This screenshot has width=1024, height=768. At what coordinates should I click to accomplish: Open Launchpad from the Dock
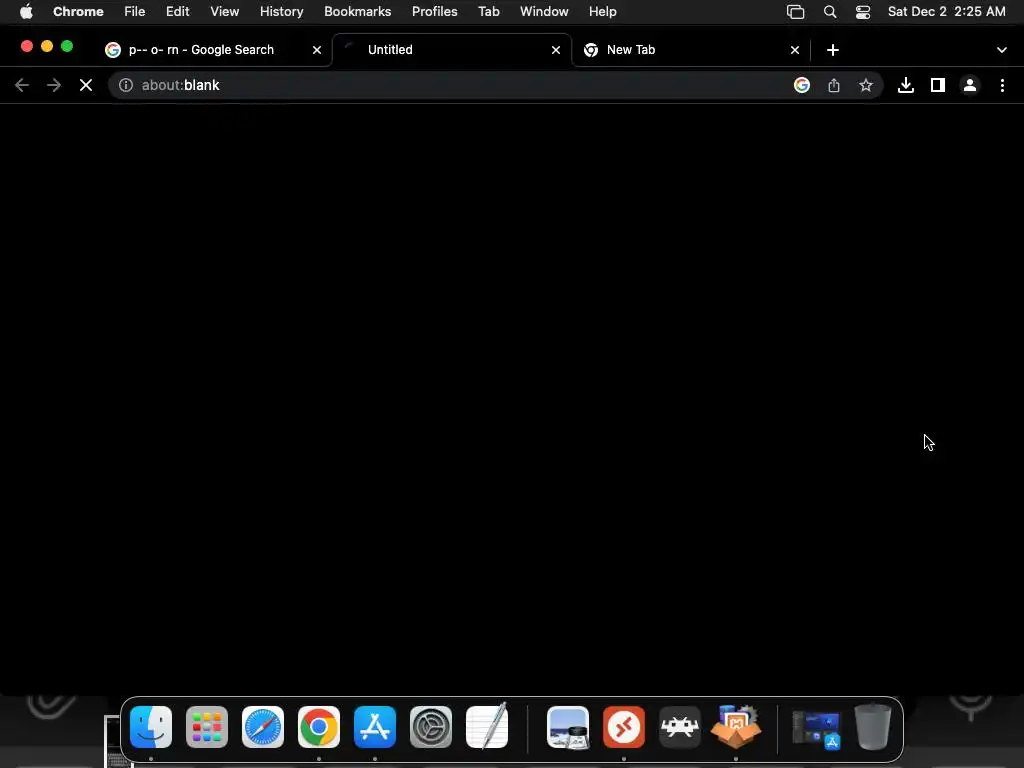point(207,727)
